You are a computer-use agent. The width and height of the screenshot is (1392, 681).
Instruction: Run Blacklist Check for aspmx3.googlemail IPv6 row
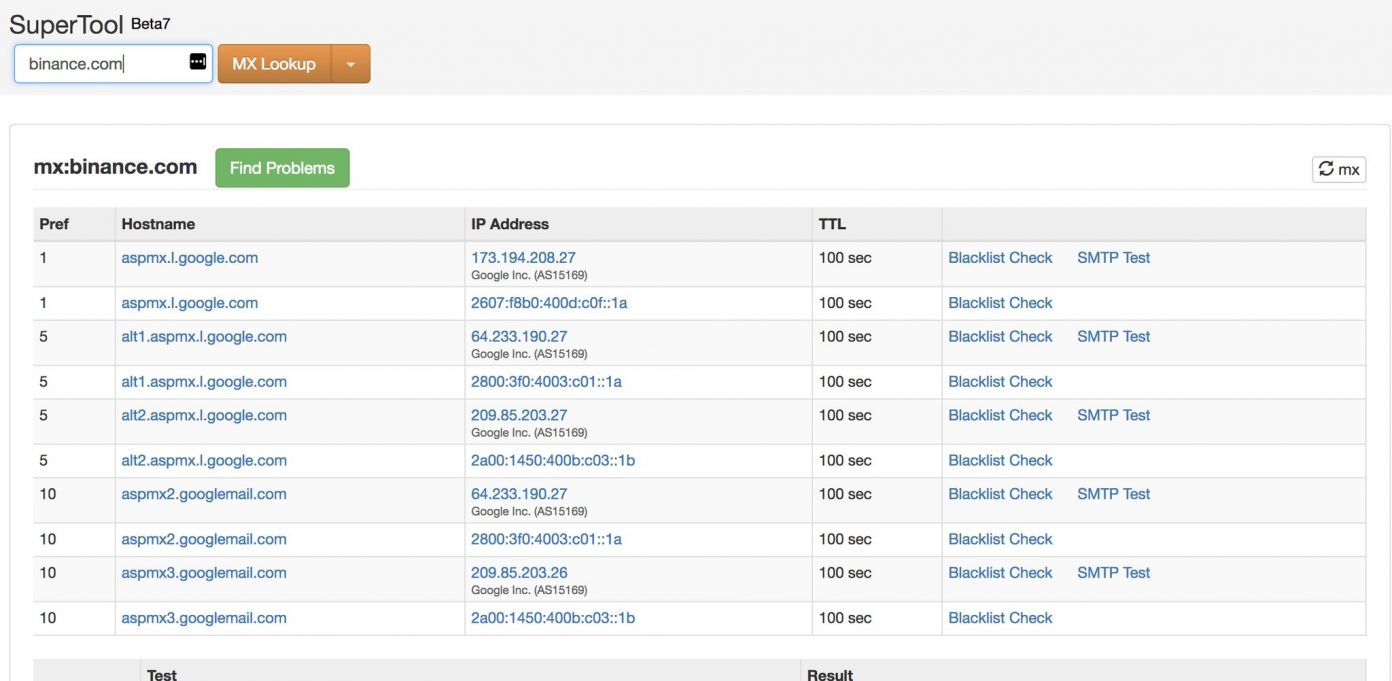[x=1000, y=618]
